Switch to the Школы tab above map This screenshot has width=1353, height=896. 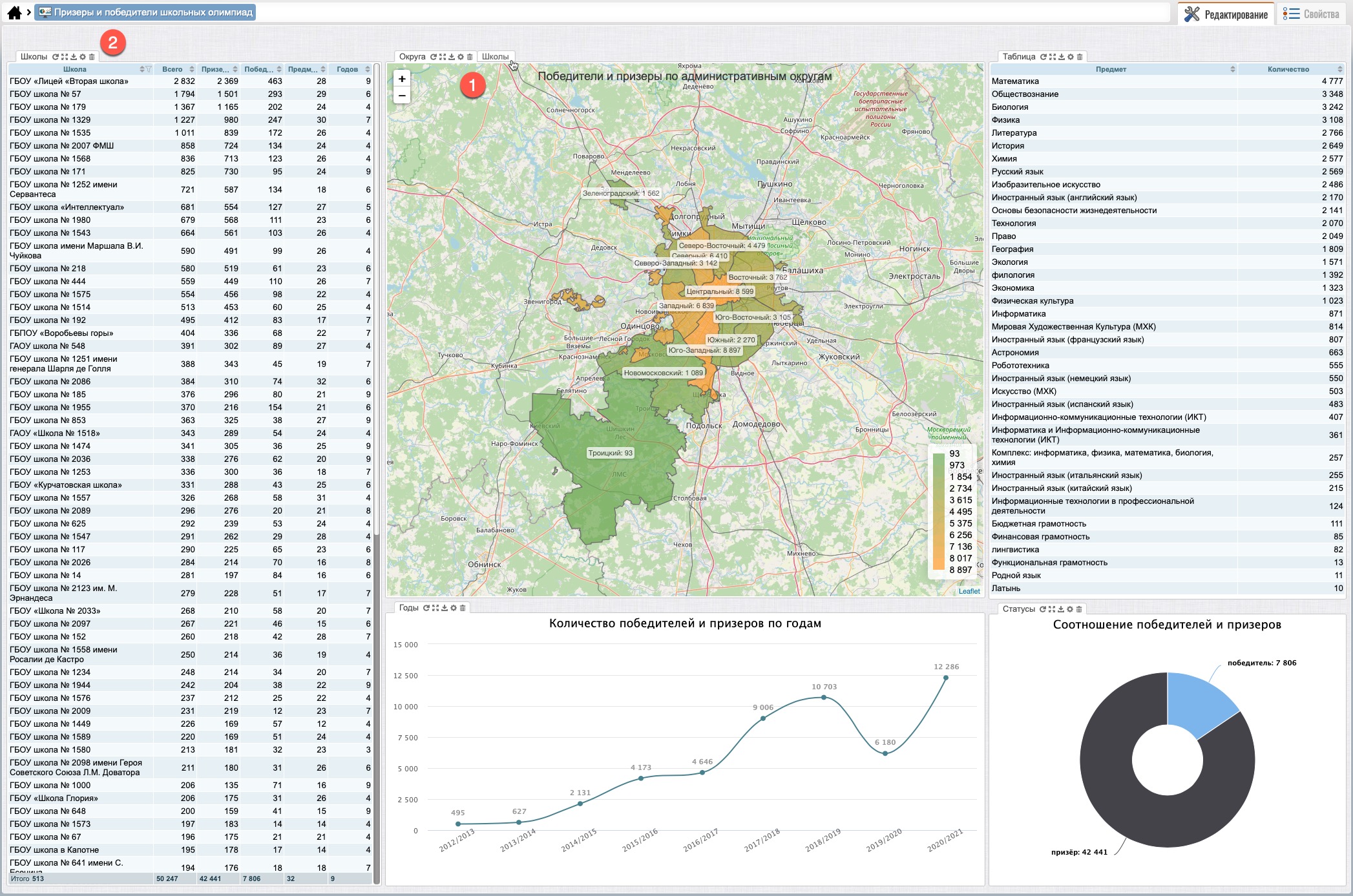495,57
